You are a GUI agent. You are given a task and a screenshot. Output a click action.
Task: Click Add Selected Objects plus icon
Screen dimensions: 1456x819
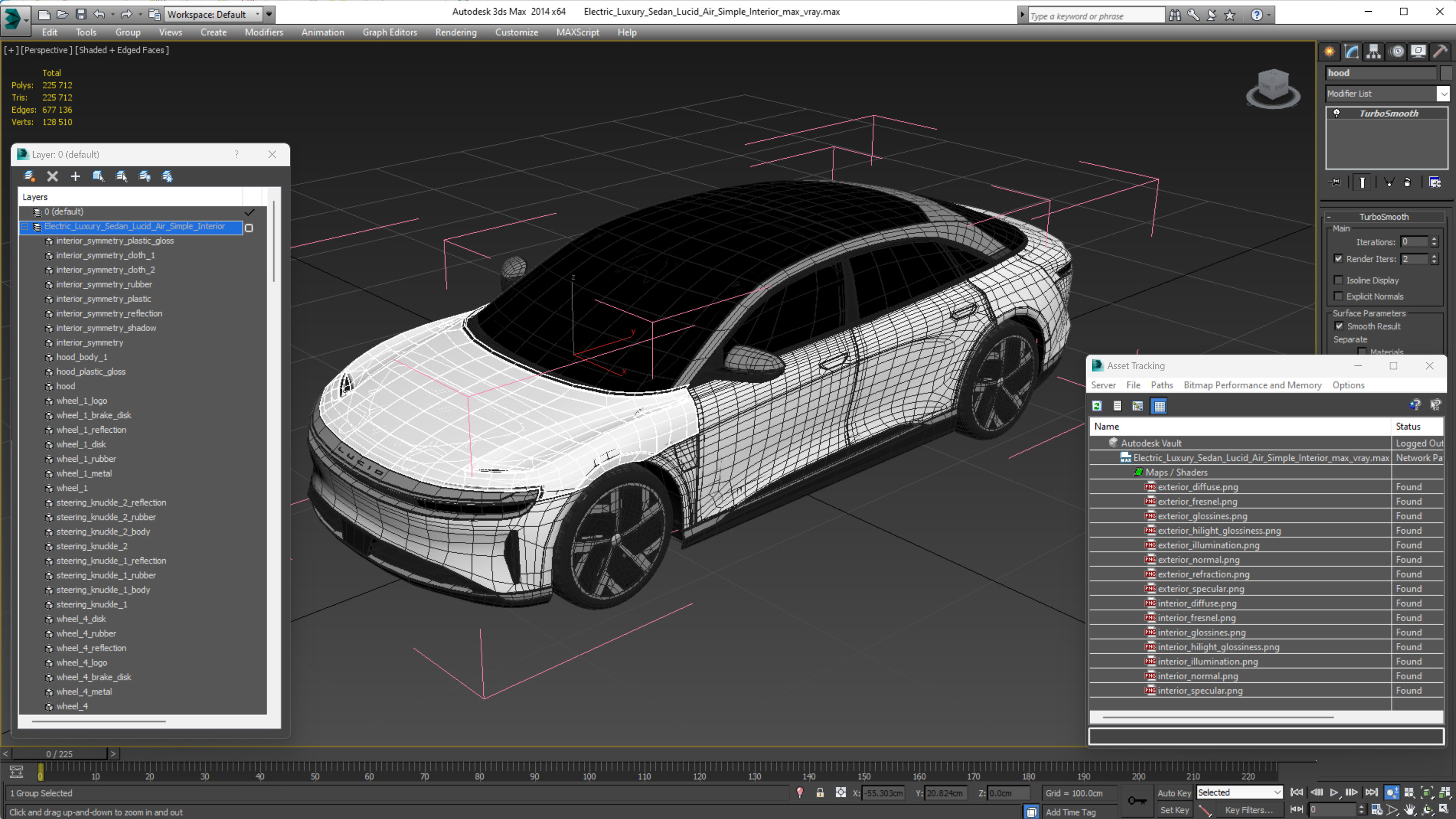[x=75, y=177]
